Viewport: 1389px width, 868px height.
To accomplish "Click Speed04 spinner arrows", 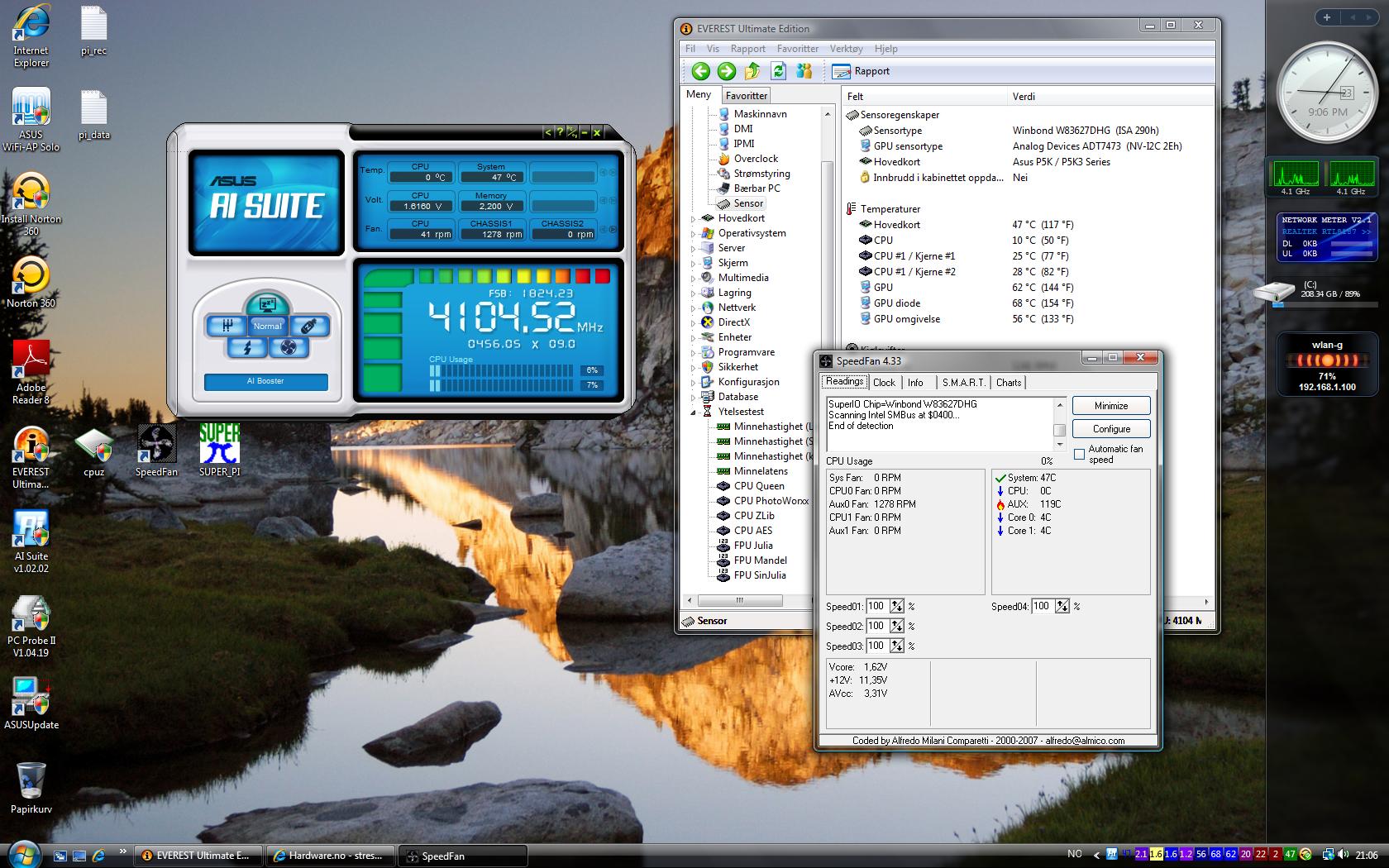I will (x=1062, y=607).
